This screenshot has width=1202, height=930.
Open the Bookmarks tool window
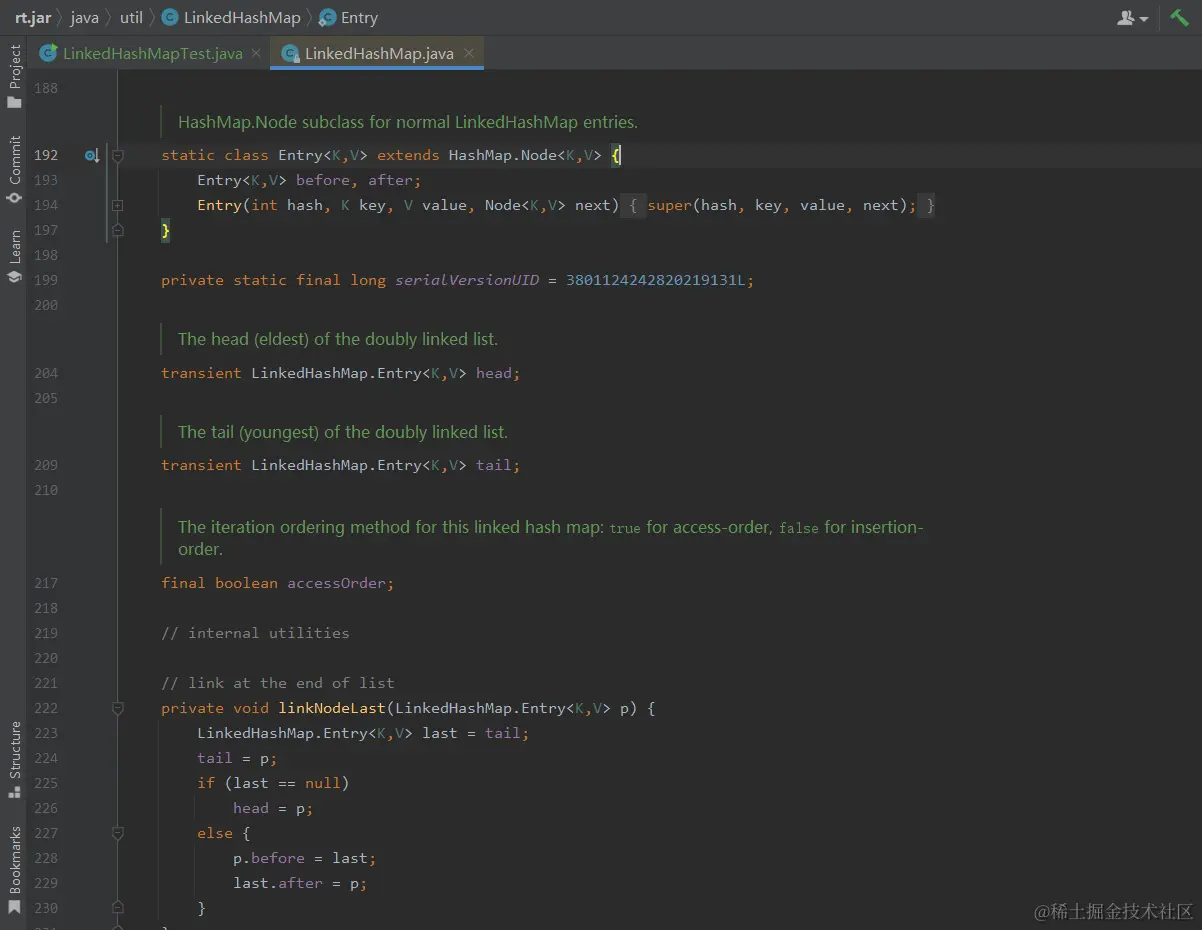point(14,870)
